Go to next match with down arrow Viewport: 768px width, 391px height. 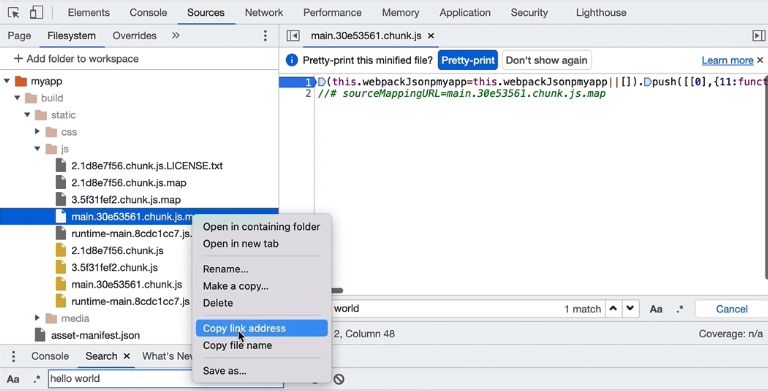click(630, 309)
